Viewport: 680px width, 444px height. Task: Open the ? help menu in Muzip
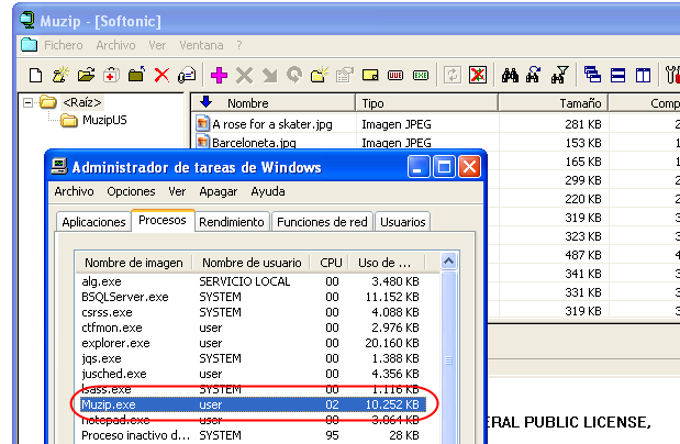click(x=239, y=45)
